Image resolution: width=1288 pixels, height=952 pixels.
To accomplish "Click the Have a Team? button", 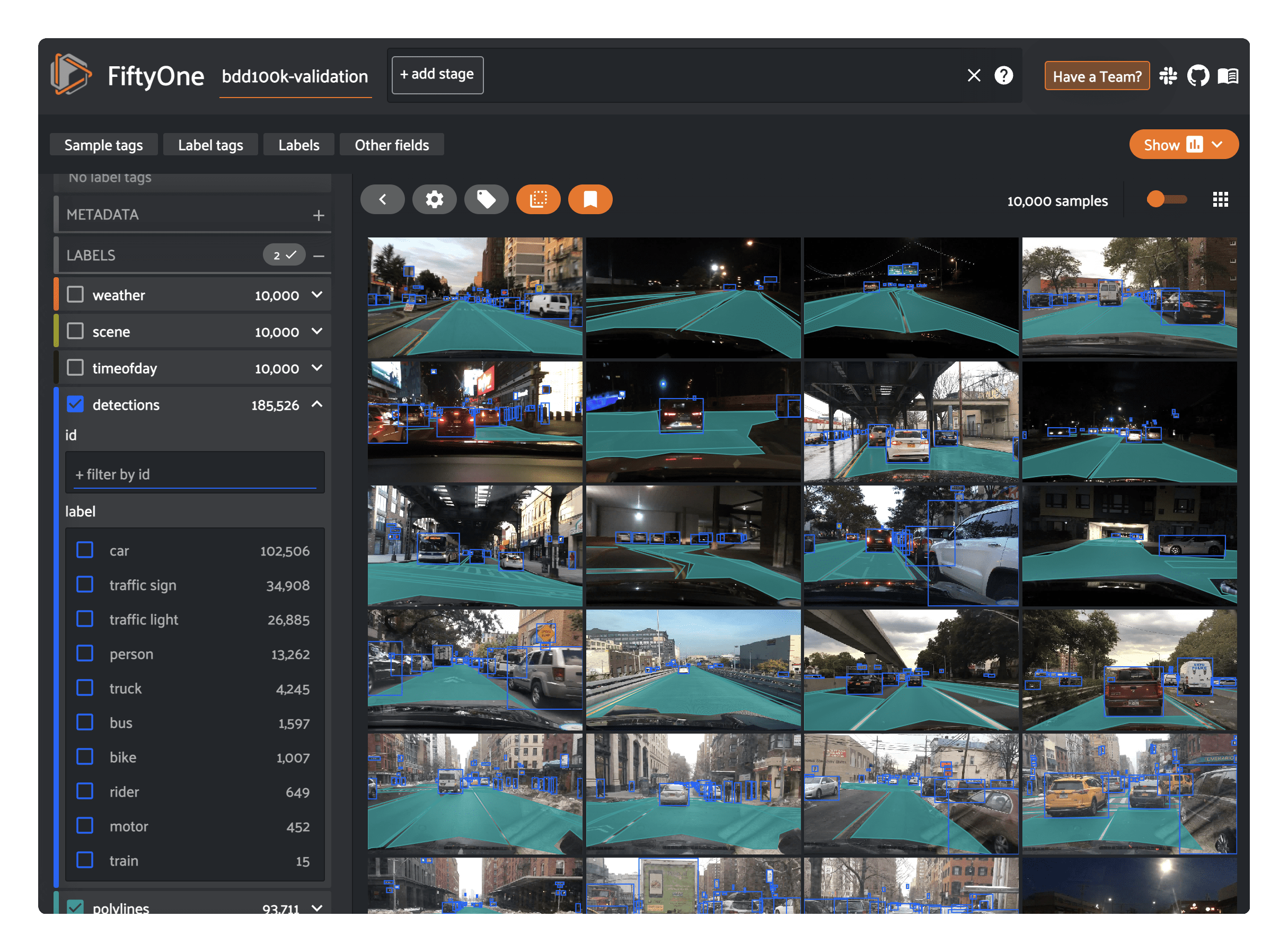I will point(1096,76).
